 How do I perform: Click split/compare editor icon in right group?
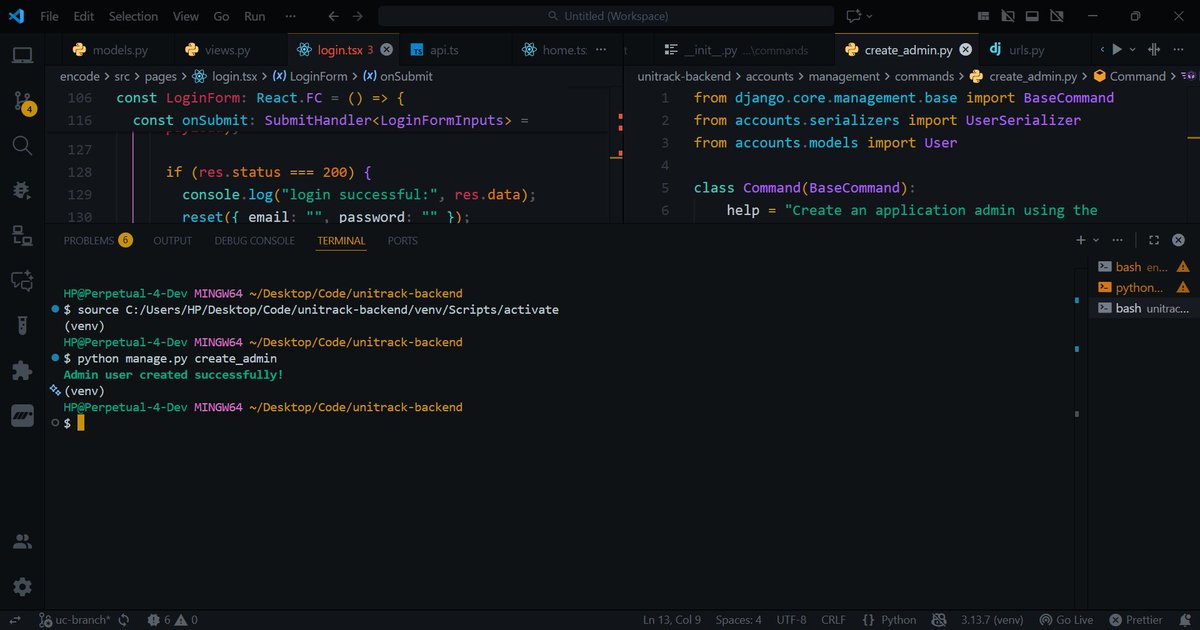click(x=1153, y=49)
